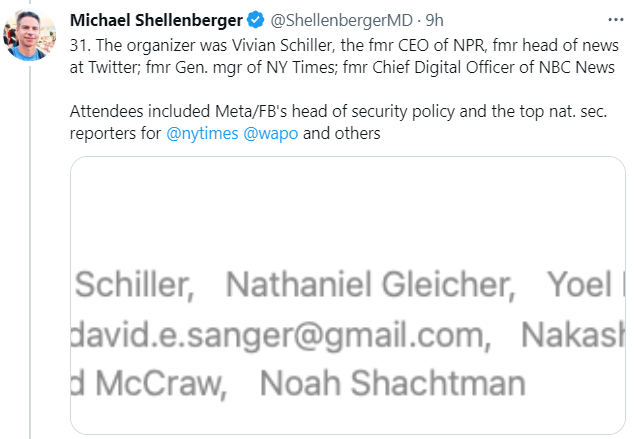Open the @nytimes mention
The width and height of the screenshot is (634, 439).
coord(203,133)
